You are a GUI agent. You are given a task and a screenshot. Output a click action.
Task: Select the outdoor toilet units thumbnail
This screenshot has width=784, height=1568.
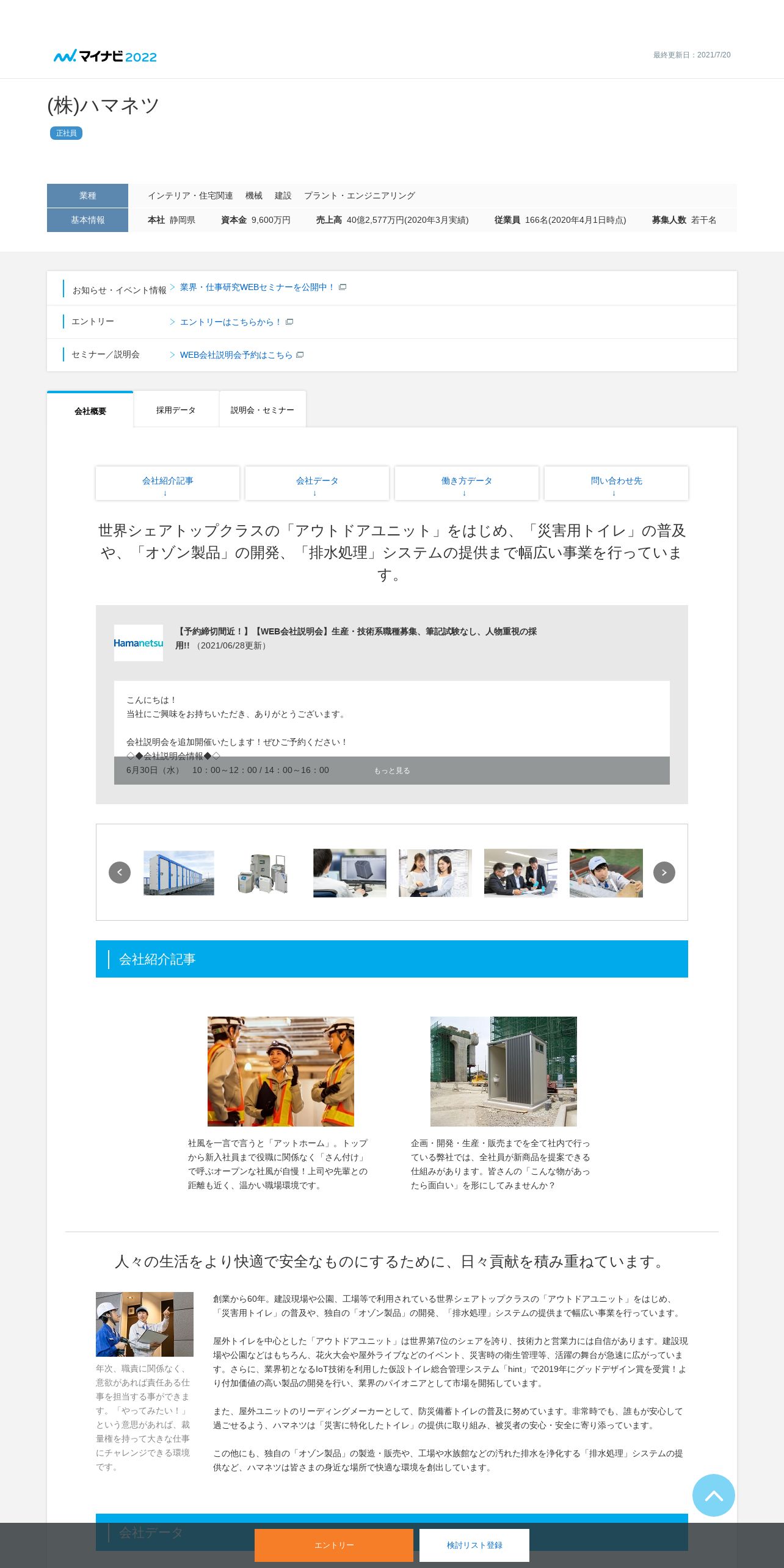click(x=179, y=873)
